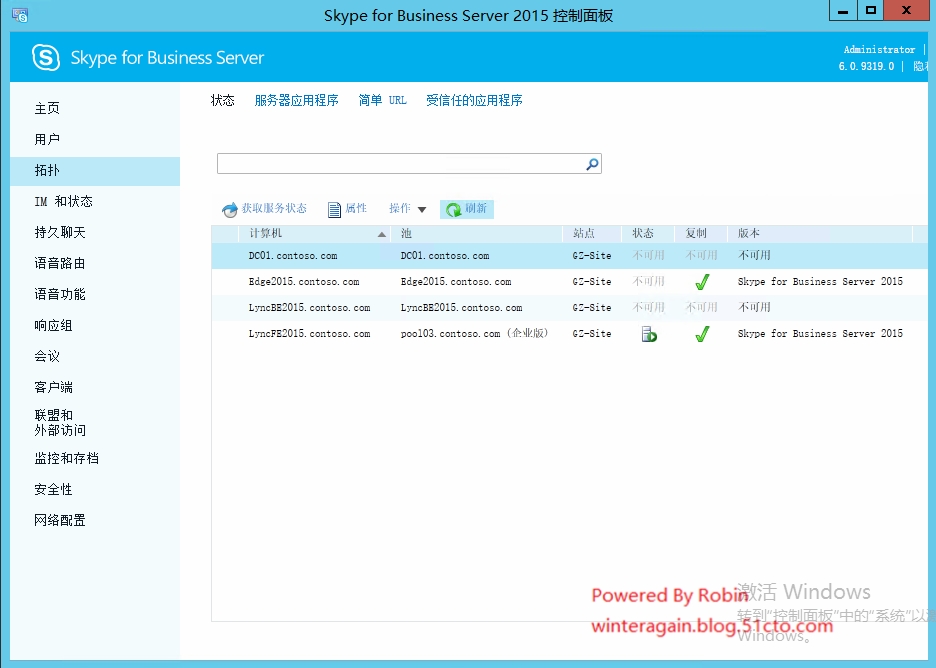The width and height of the screenshot is (936, 668).
Task: Click version cell of LyncFE2015 row
Action: [x=820, y=334]
